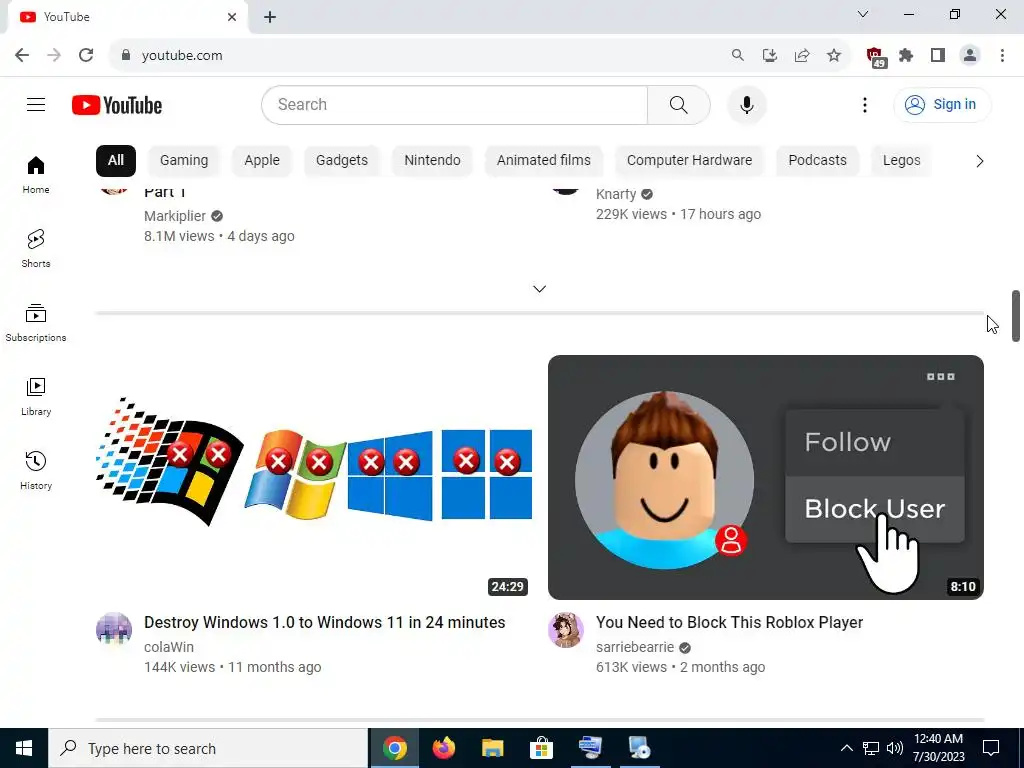
Task: Expand the section with the down chevron
Action: point(539,289)
